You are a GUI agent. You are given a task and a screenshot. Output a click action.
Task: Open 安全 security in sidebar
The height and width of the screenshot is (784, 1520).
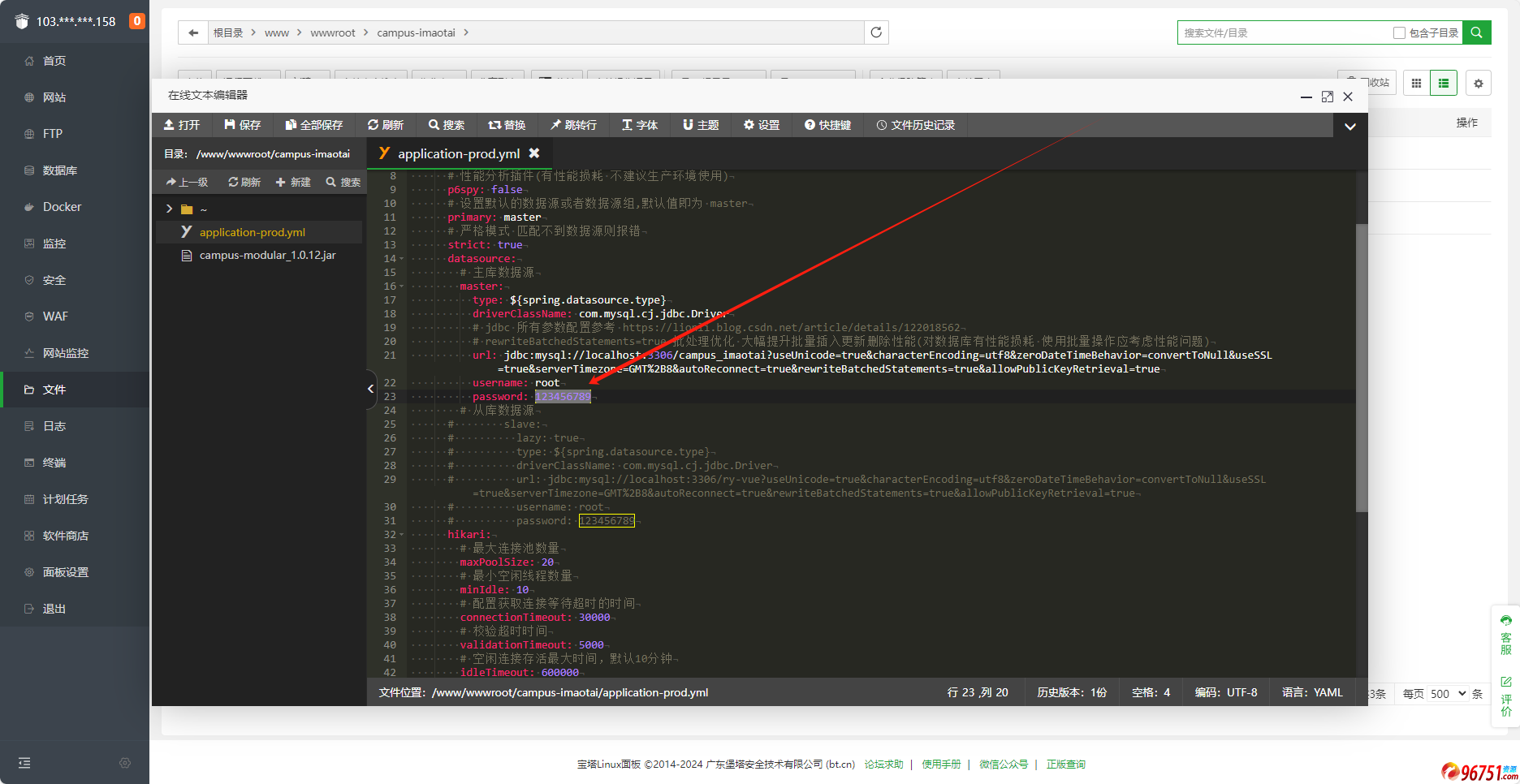75,280
